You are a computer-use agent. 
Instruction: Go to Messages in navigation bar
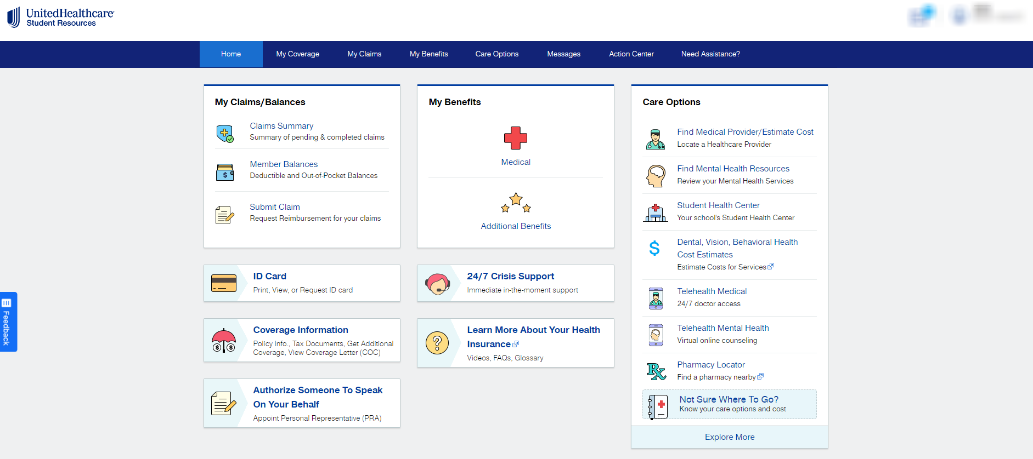tap(564, 54)
